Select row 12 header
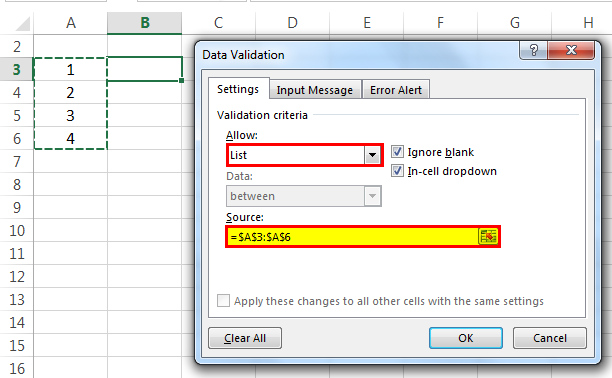Image resolution: width=612 pixels, height=378 pixels. [x=16, y=277]
